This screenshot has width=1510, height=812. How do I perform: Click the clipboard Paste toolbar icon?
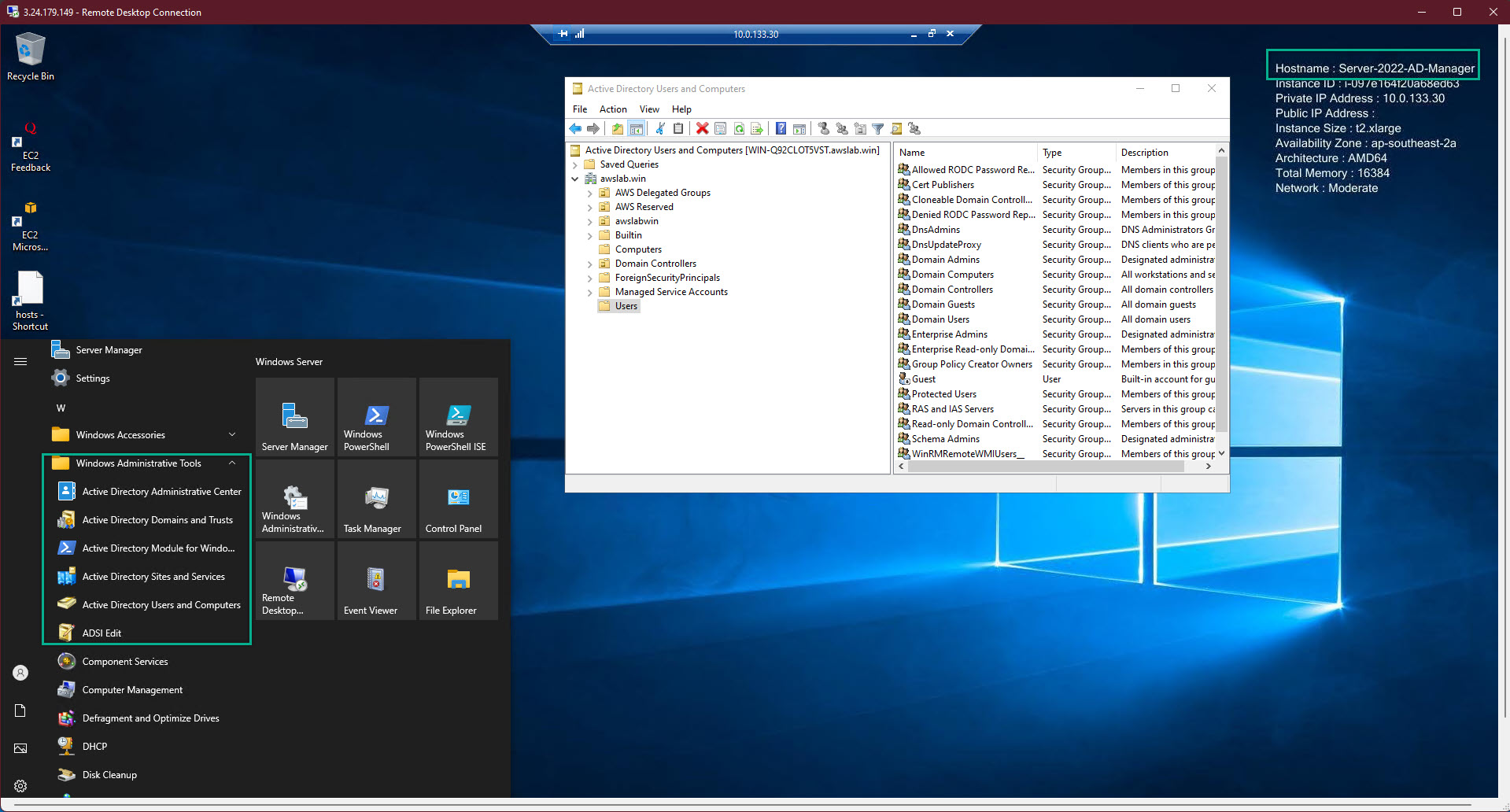click(678, 128)
